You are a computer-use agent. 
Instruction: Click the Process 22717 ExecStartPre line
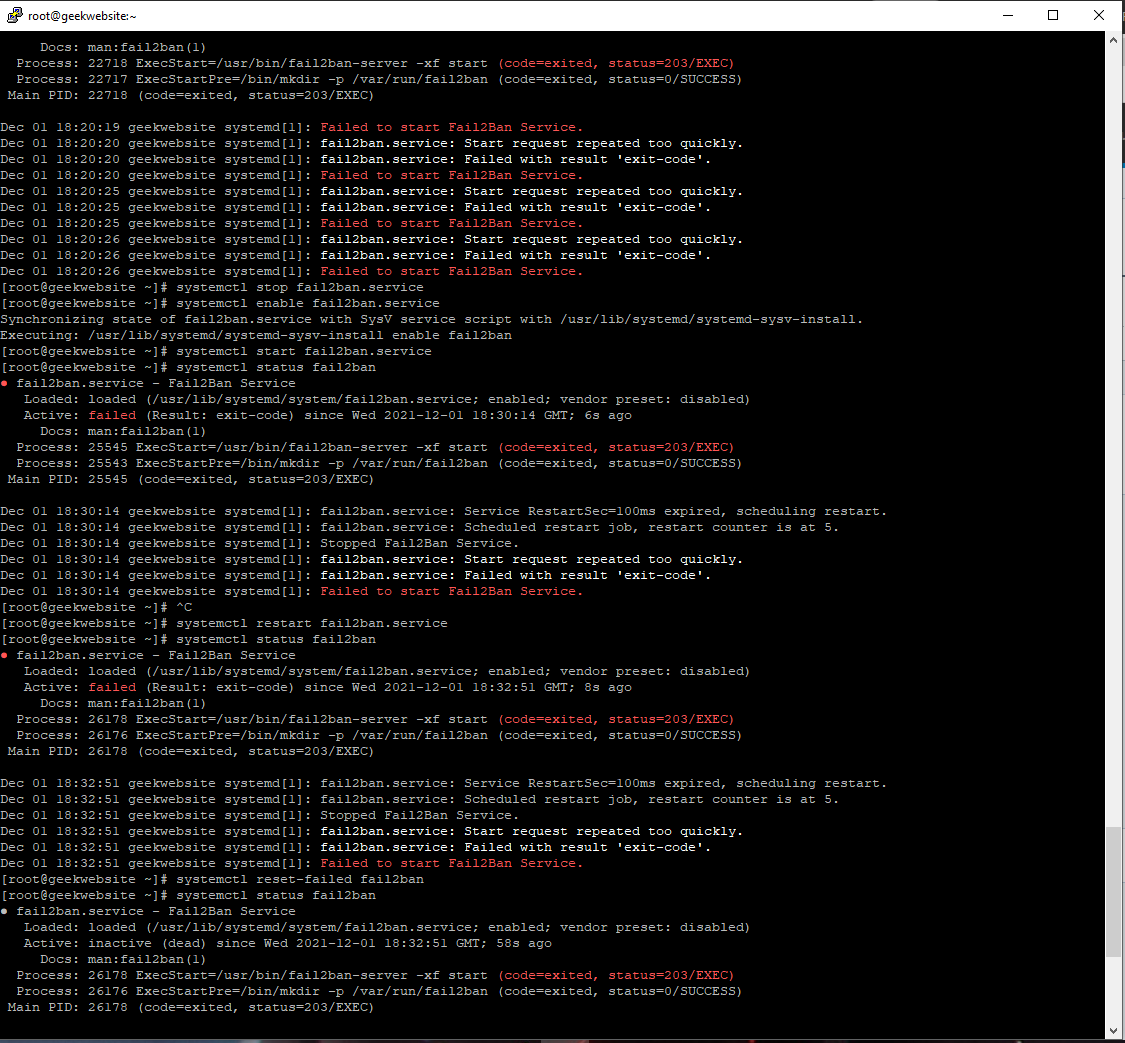click(380, 79)
